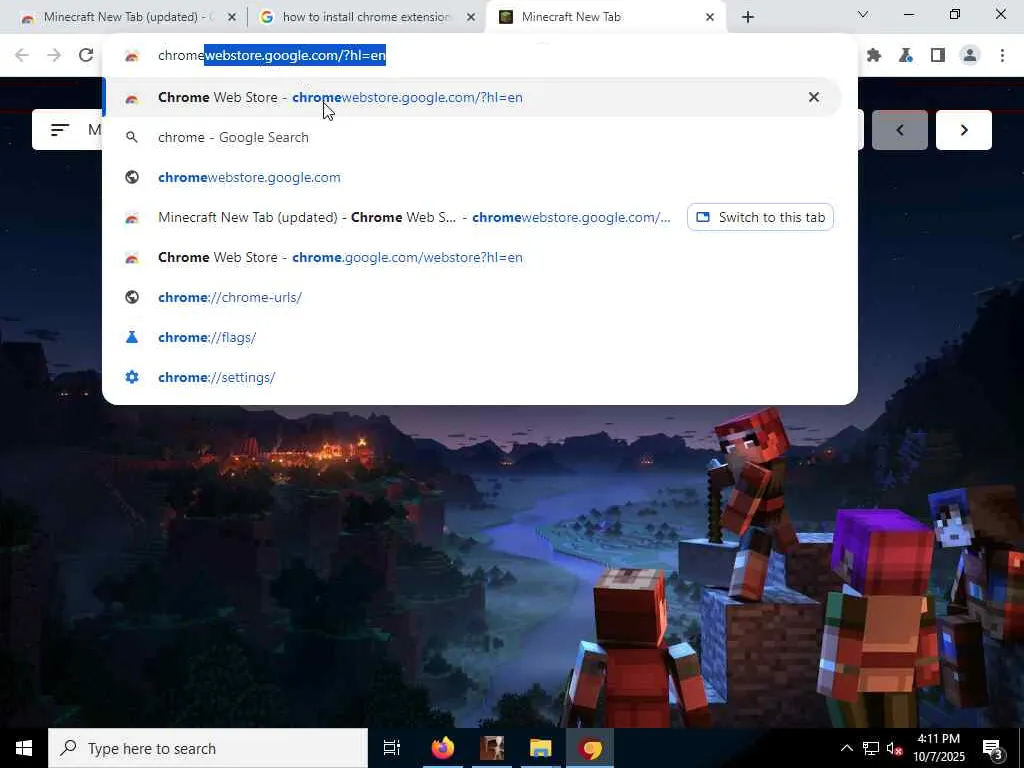Open Chrome's three-dot menu
Viewport: 1024px width, 768px height.
[x=1002, y=56]
